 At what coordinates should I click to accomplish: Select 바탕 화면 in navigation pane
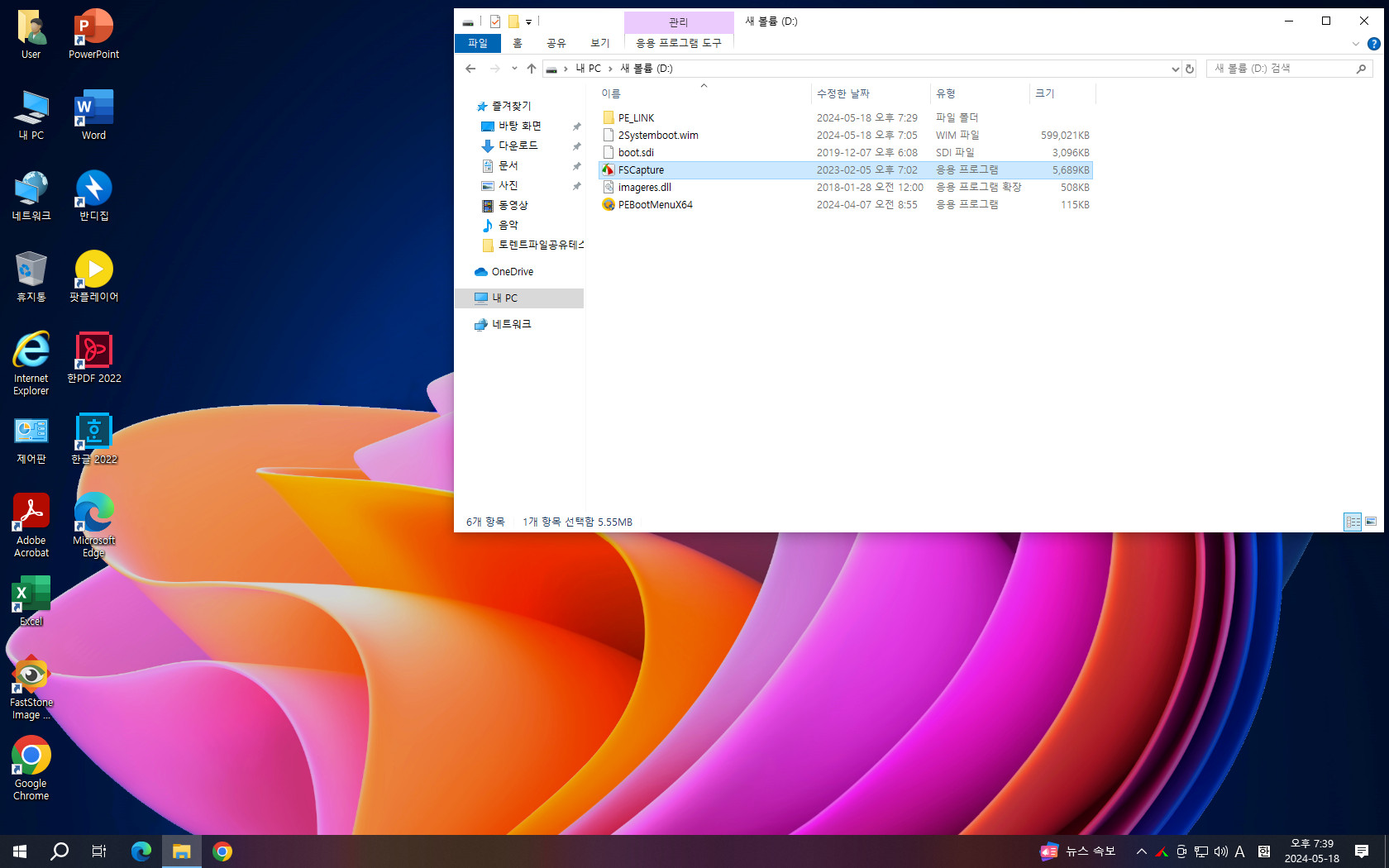click(x=520, y=126)
